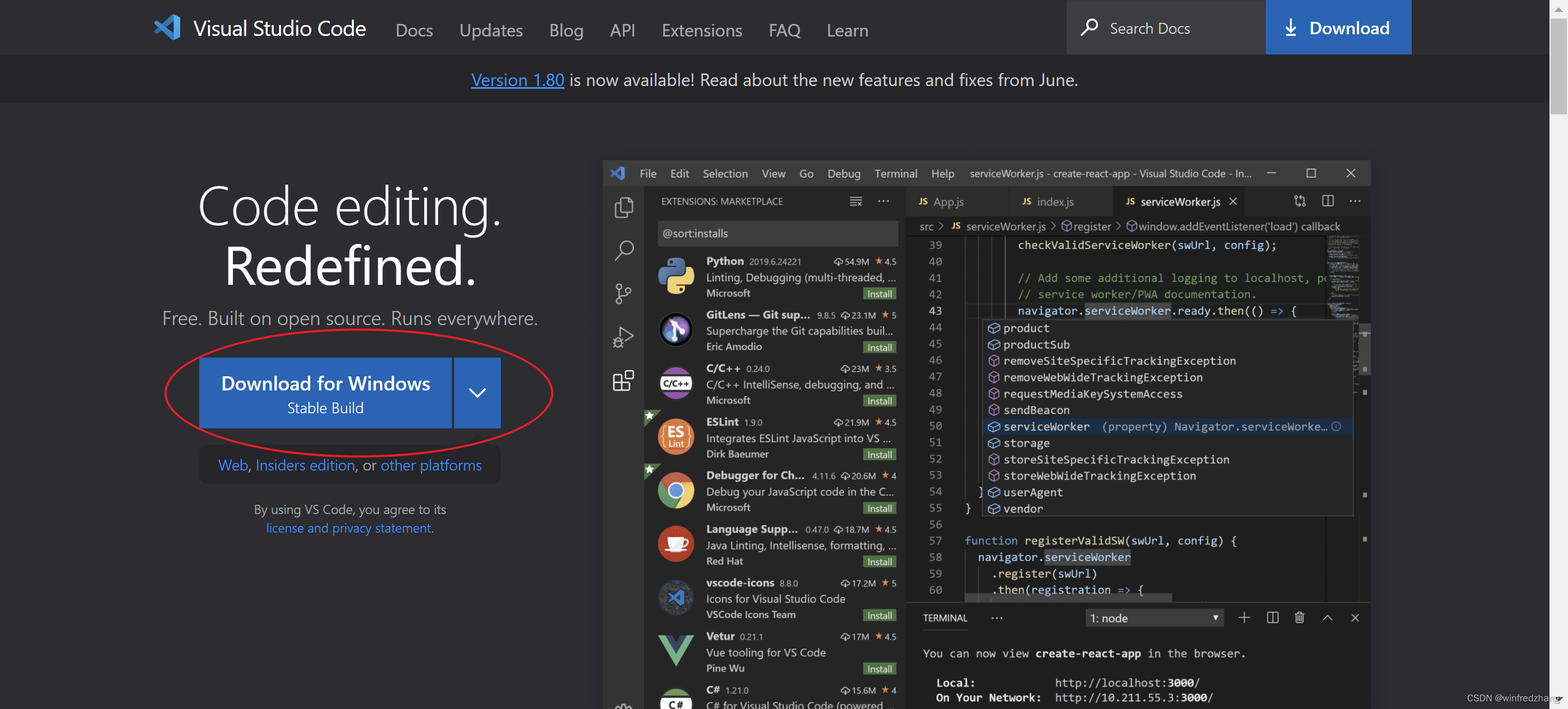Image resolution: width=1568 pixels, height=709 pixels.
Task: Click the Search Docs input field
Action: coord(1166,27)
